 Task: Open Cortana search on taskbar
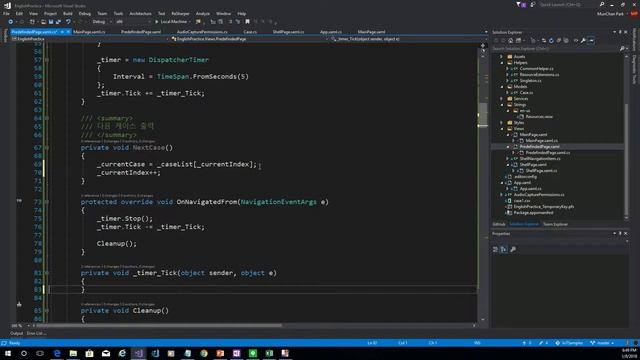[24, 353]
